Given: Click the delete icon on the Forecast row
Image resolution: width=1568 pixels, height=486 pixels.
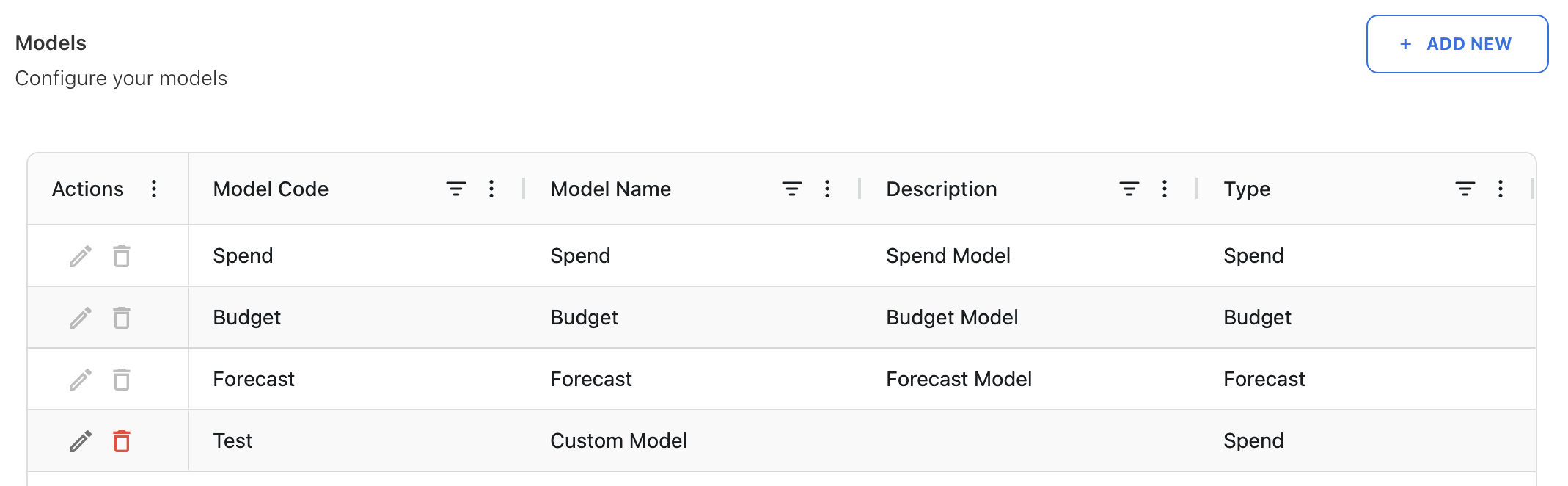Looking at the screenshot, I should pyautogui.click(x=122, y=379).
